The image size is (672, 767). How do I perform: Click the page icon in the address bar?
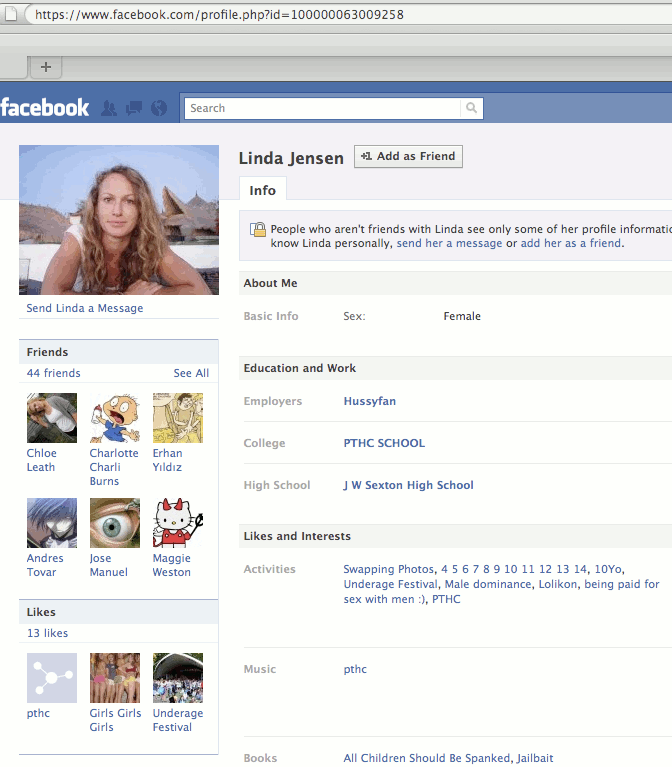click(x=11, y=14)
